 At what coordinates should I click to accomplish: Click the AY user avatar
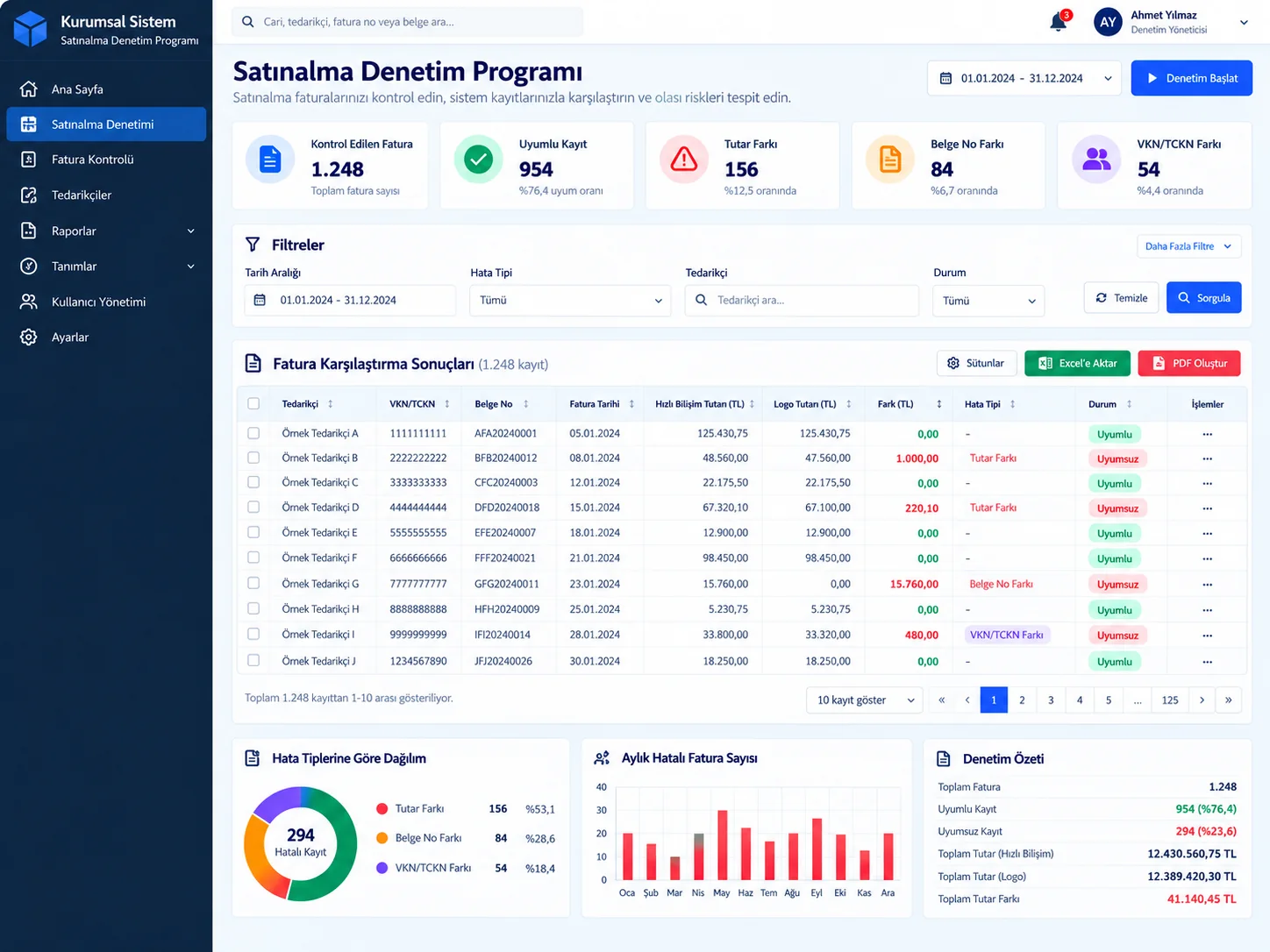coord(1108,22)
